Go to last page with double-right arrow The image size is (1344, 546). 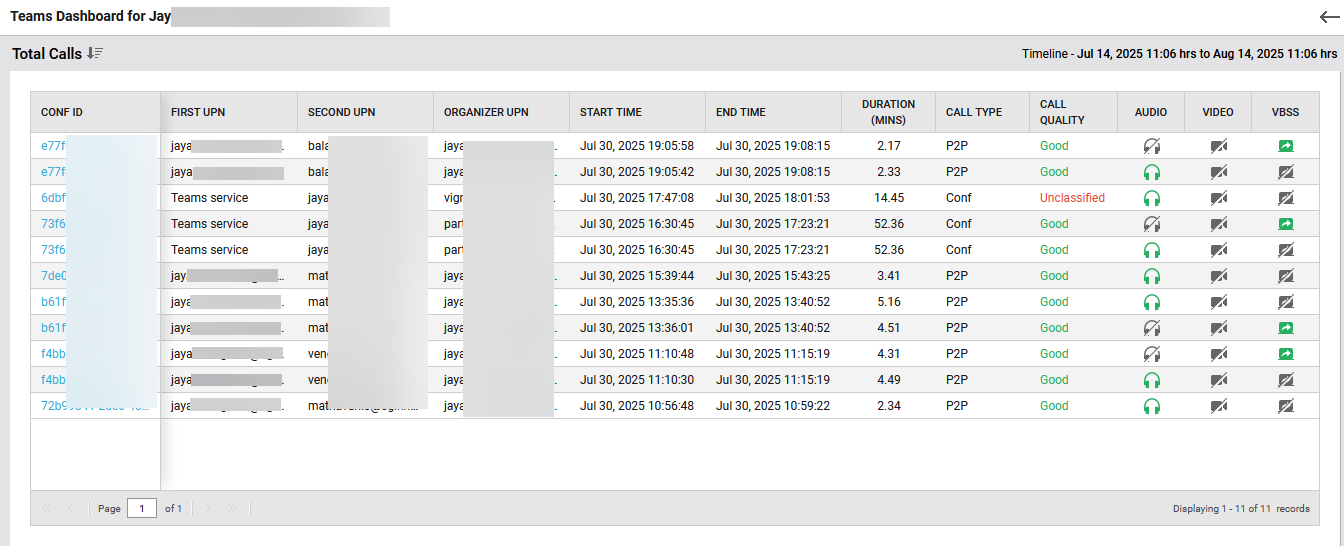[232, 508]
